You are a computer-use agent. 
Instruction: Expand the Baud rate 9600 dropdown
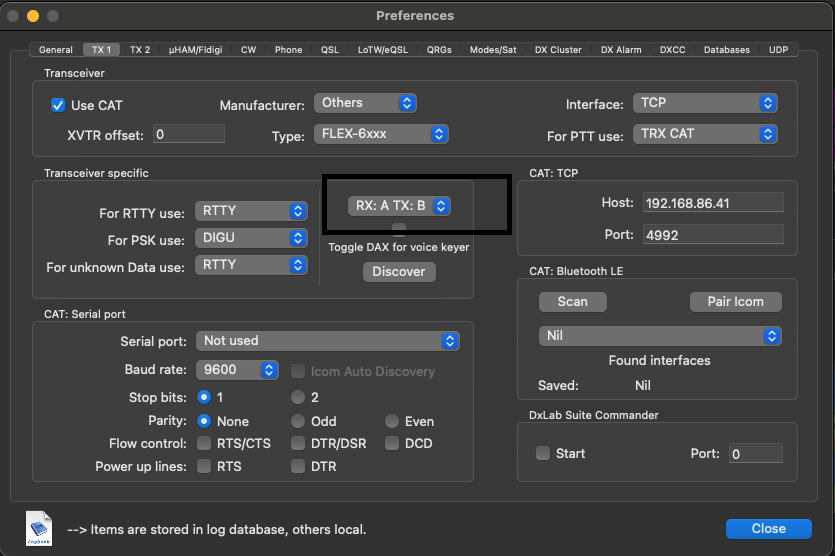pyautogui.click(x=238, y=370)
